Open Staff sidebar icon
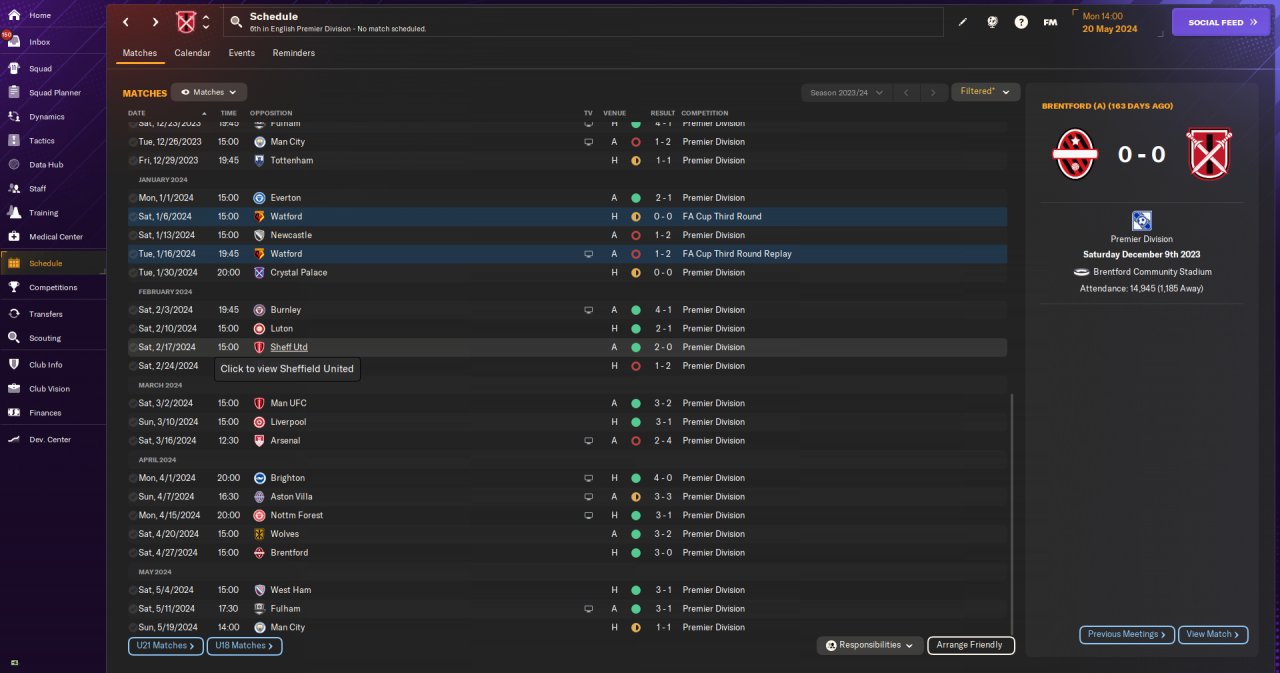The height and width of the screenshot is (673, 1280). 14,188
